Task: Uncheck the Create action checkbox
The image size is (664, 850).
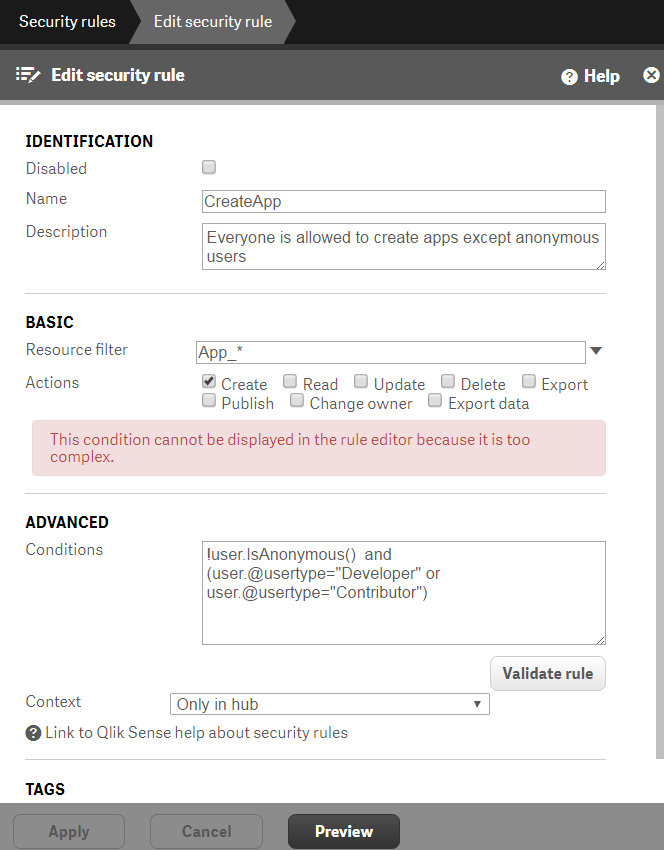Action: pos(209,381)
